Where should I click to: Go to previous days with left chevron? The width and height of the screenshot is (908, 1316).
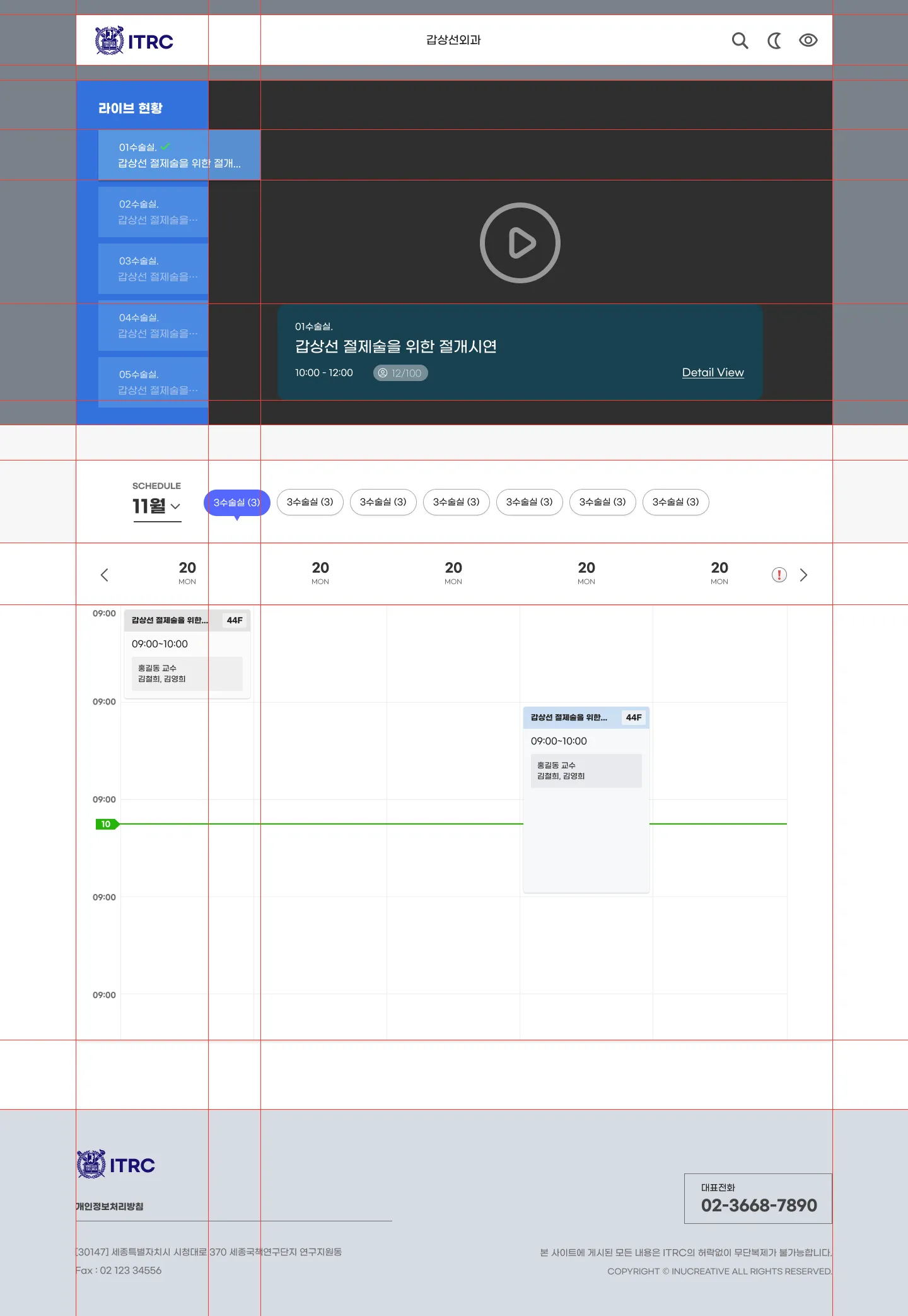(105, 575)
